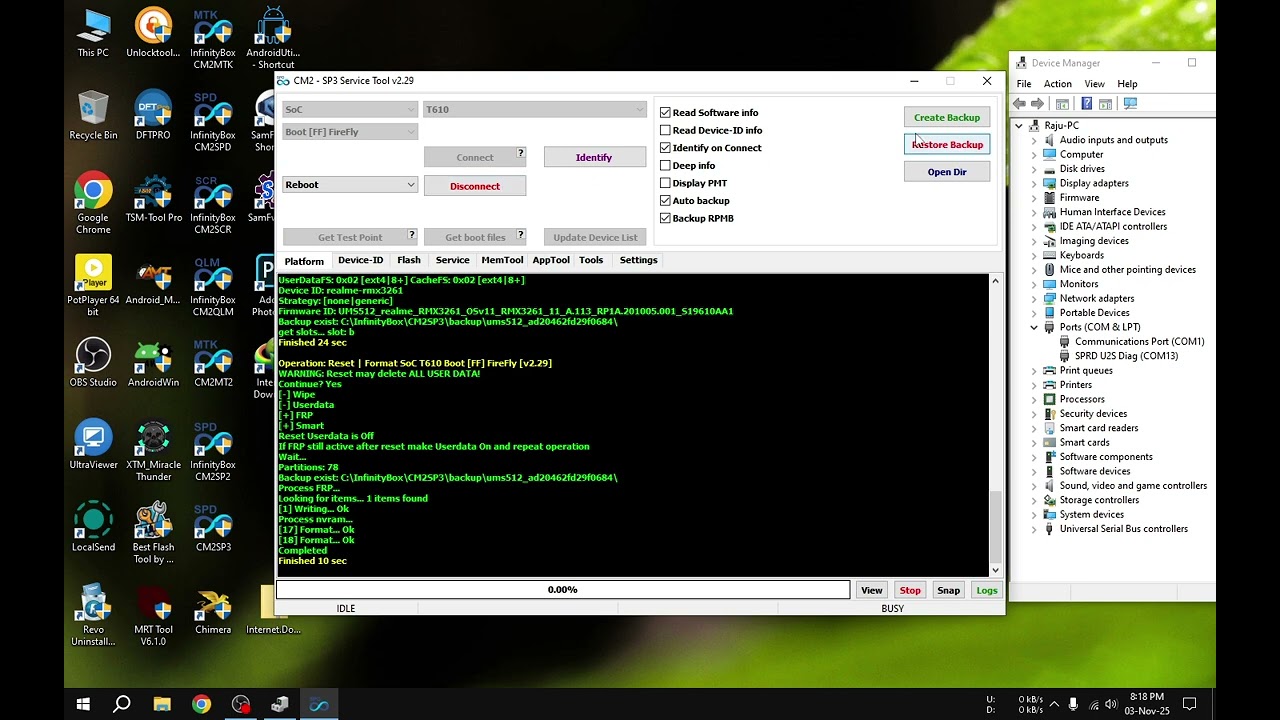Open InfinityBox CM2SCR shortcut

coord(213,203)
